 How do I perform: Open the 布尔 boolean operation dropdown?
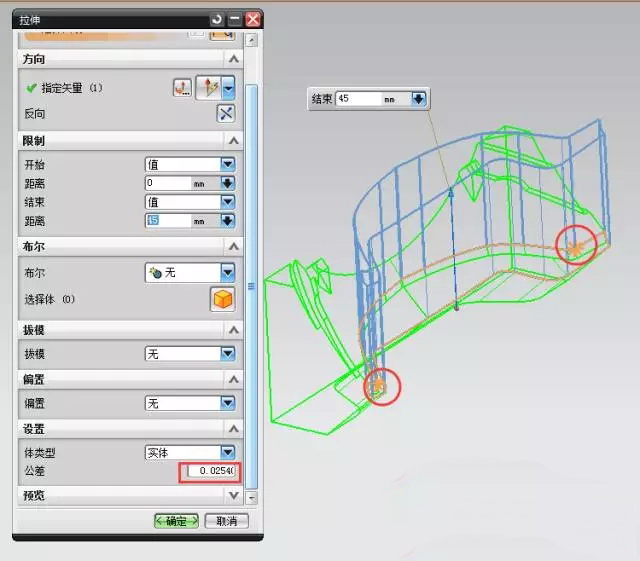[227, 272]
